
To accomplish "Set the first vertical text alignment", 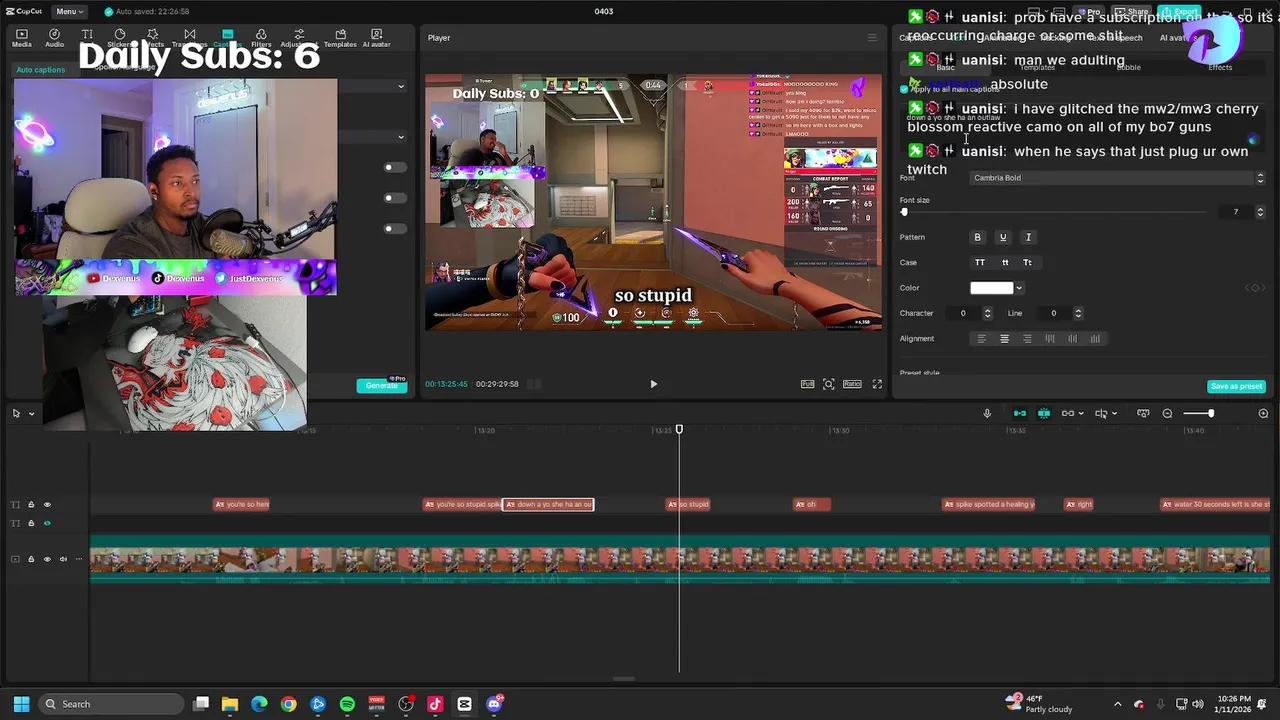I will click(x=1050, y=339).
